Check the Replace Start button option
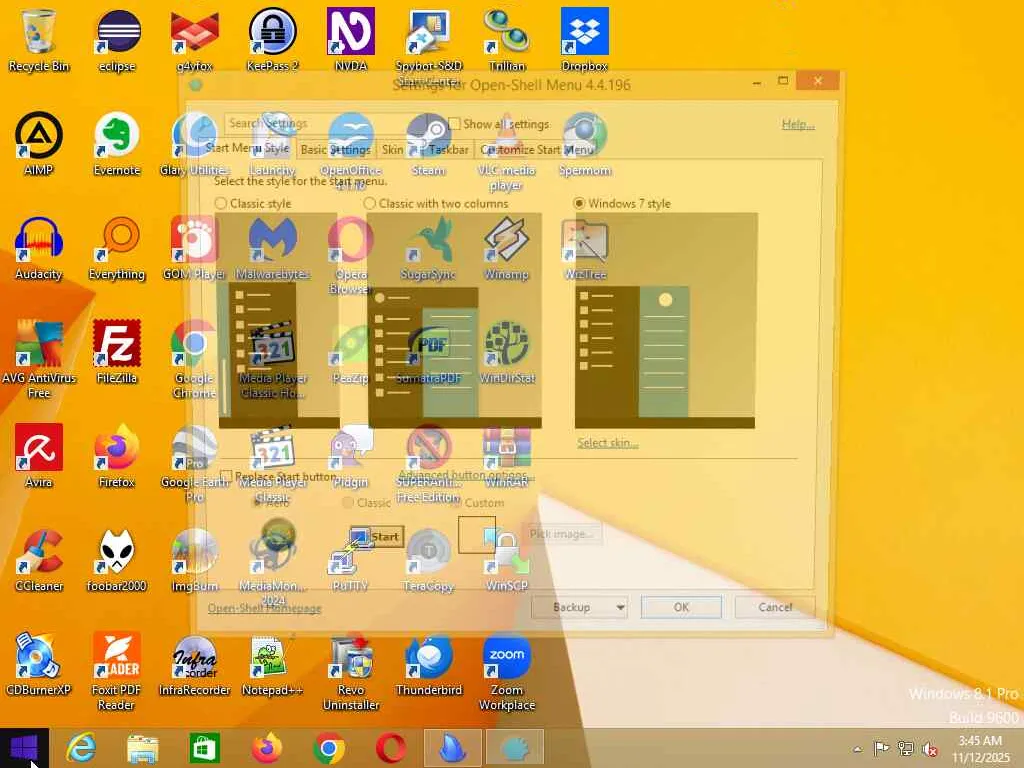This screenshot has height=768, width=1024. pyautogui.click(x=226, y=475)
